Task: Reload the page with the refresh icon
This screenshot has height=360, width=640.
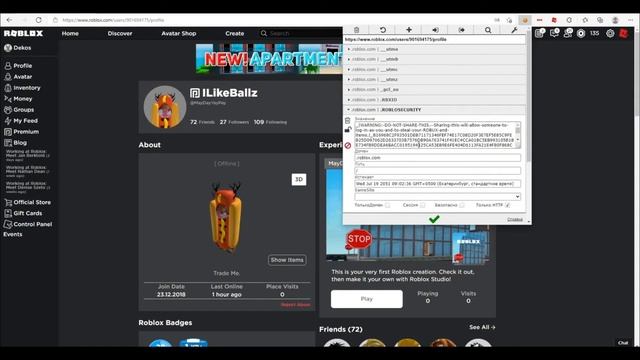Action: pyautogui.click(x=38, y=20)
